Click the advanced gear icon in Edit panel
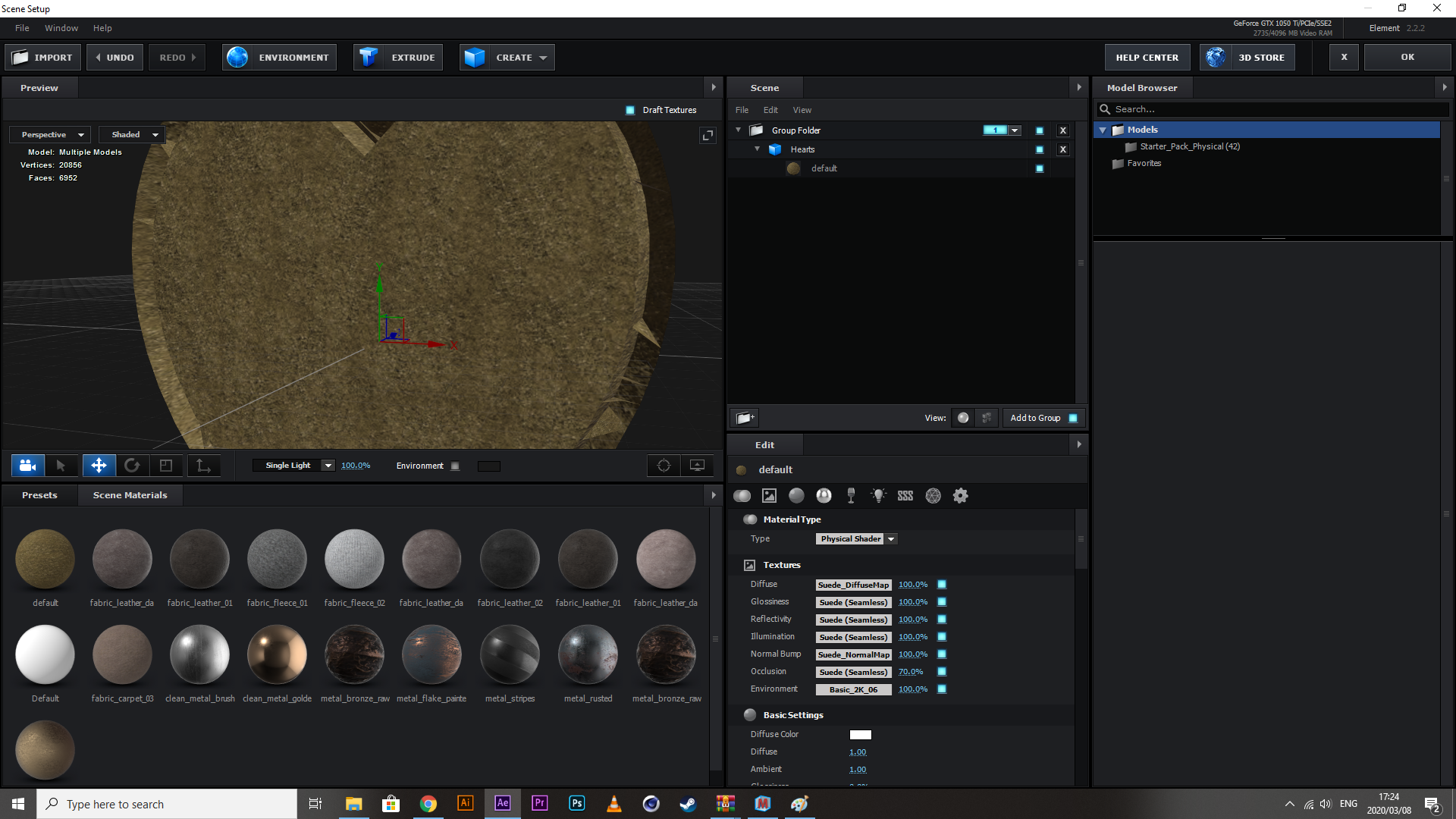Viewport: 1456px width, 819px height. coord(960,496)
